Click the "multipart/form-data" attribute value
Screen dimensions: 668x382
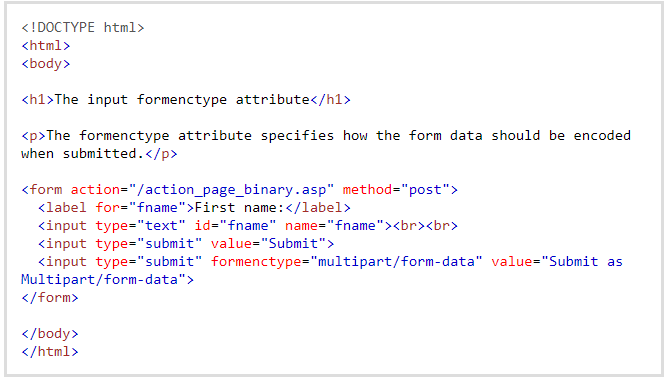pos(396,261)
